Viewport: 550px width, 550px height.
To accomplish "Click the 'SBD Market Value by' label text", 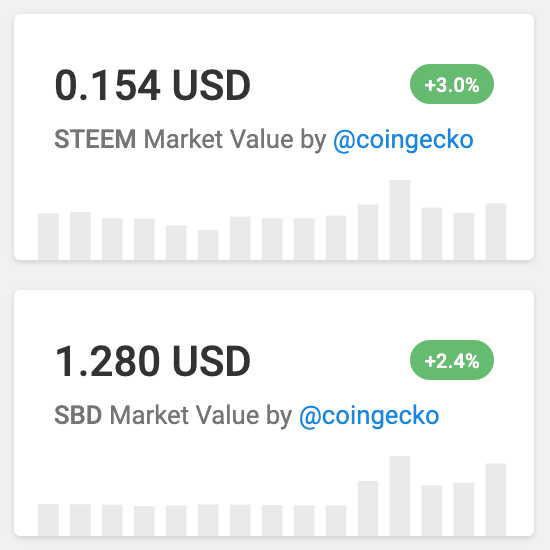I will coord(173,415).
